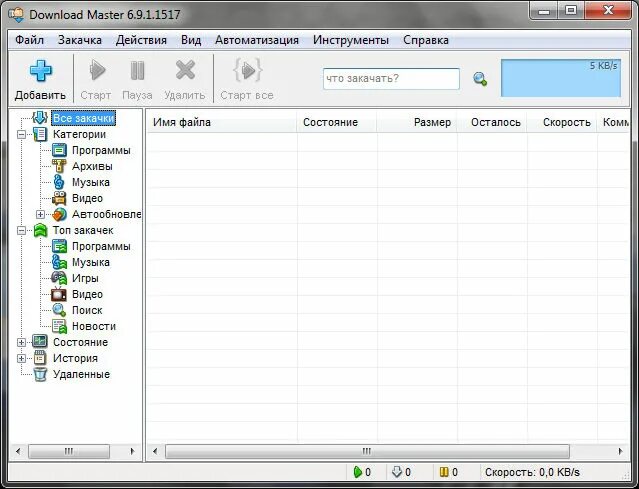Click the gamepad Игры icon
This screenshot has width=639, height=489.
pos(59,278)
